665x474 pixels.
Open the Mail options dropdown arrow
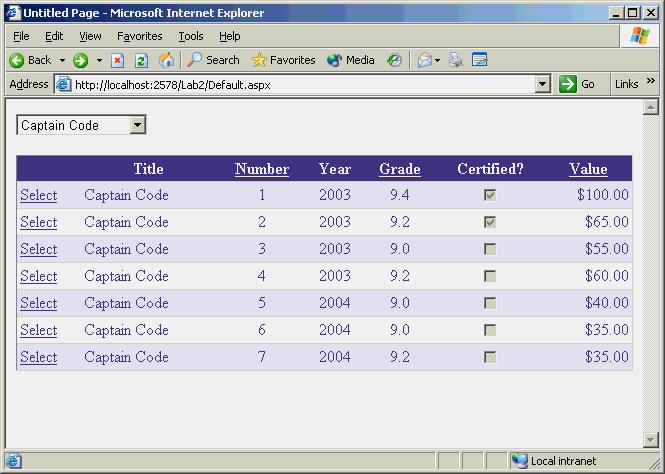tap(438, 61)
